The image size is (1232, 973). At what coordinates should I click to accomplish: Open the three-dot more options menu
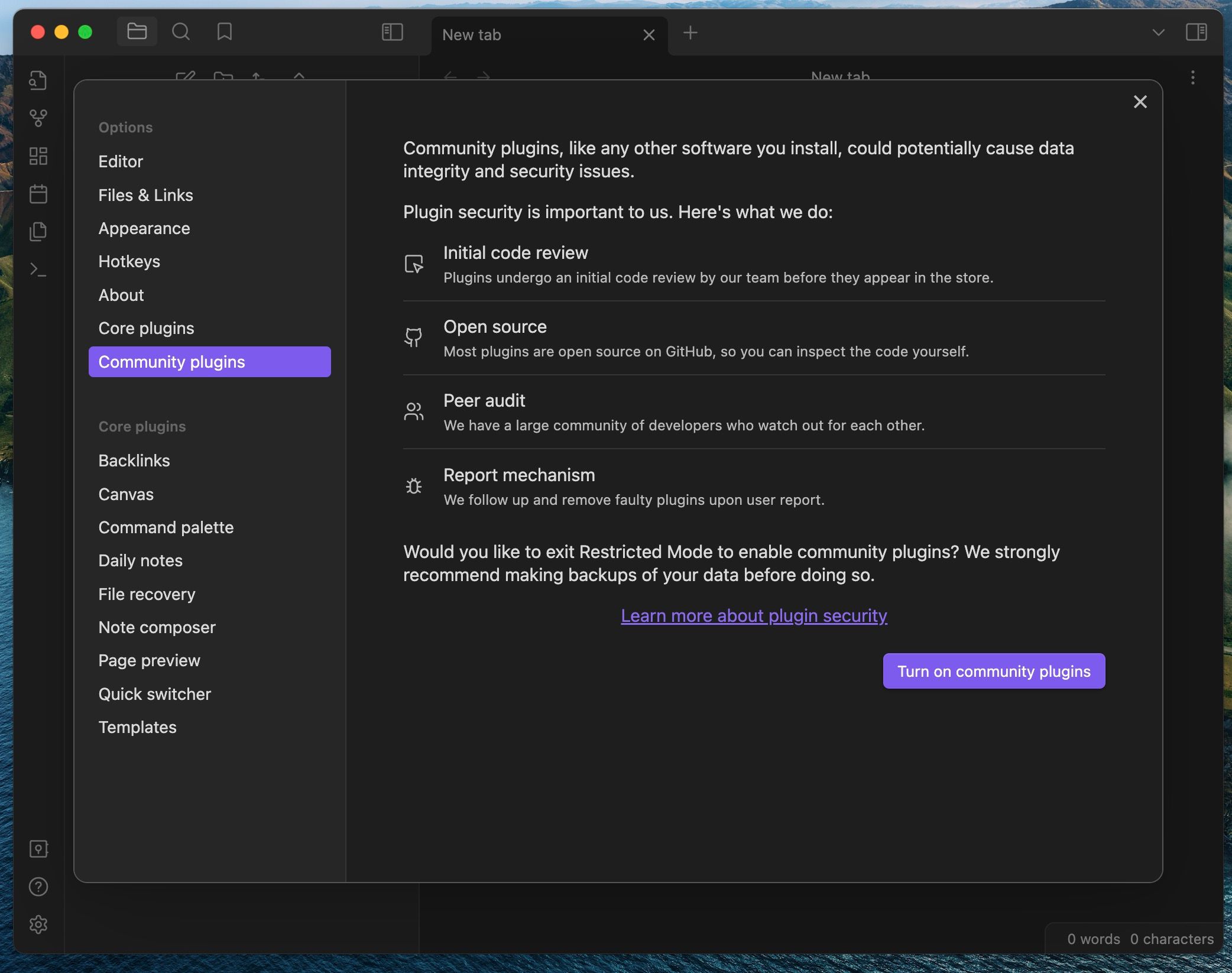(1193, 77)
